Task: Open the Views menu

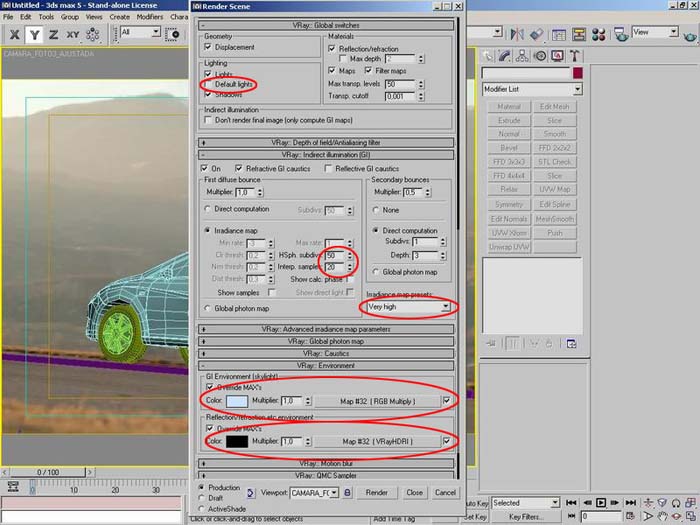Action: tap(94, 17)
